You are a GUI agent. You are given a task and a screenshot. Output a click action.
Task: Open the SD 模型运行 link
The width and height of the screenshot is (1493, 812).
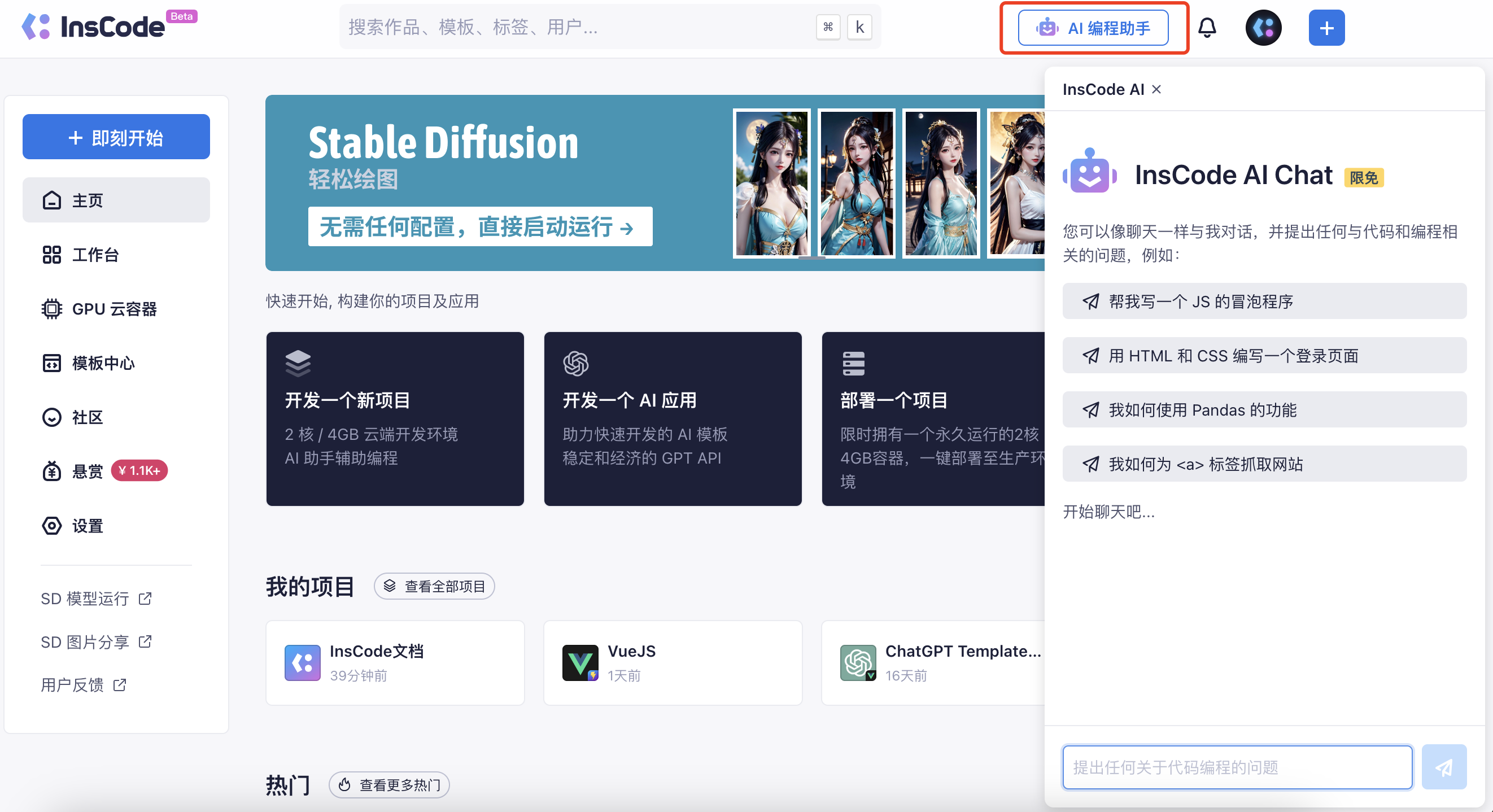(x=96, y=598)
